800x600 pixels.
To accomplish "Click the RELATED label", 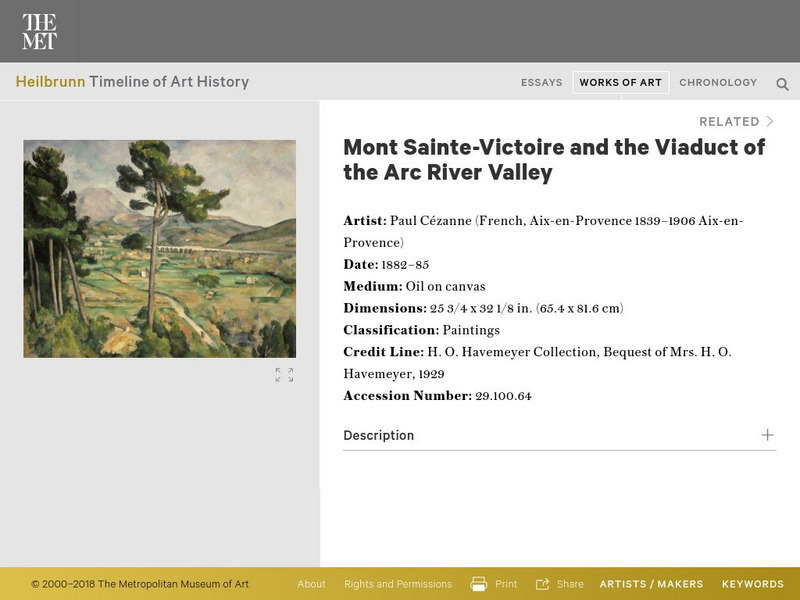I will [729, 121].
